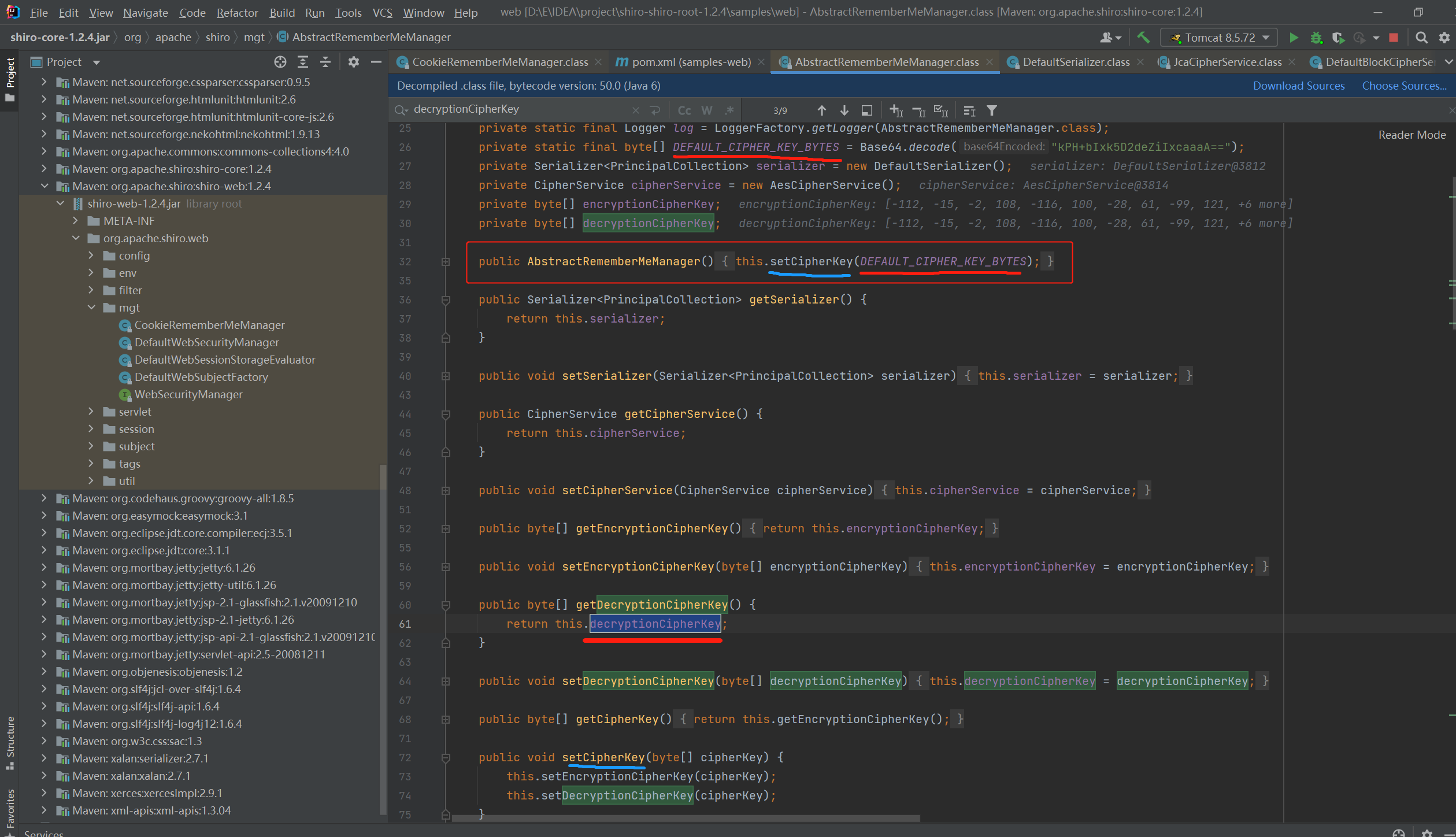Expand the servlet folder in tree
1456x837 pixels.
(91, 412)
